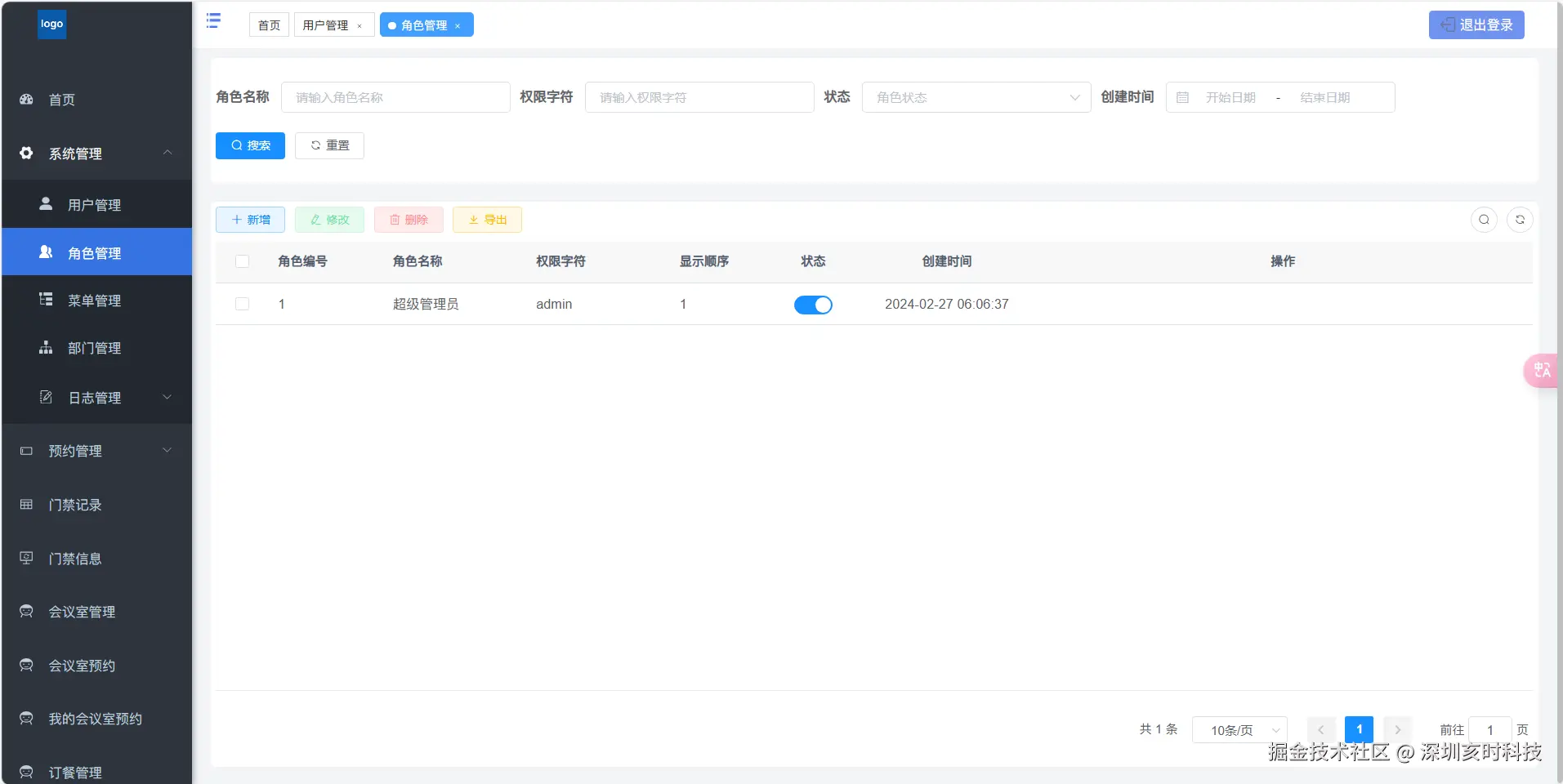Click the monitor icon beside 门禁信息
The width and height of the screenshot is (1563, 784).
(26, 558)
